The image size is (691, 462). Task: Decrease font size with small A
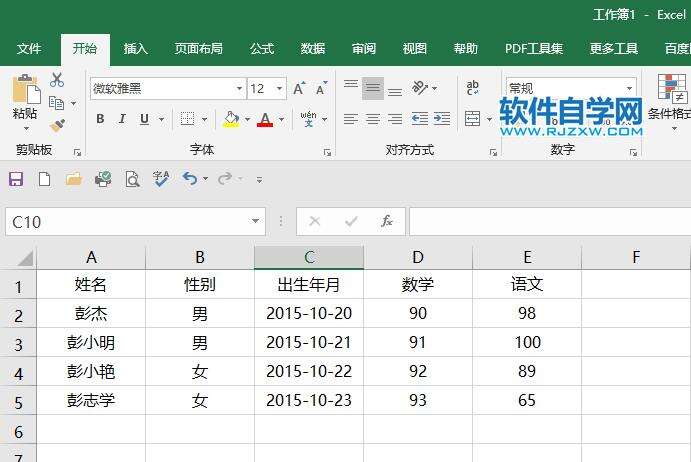click(321, 89)
